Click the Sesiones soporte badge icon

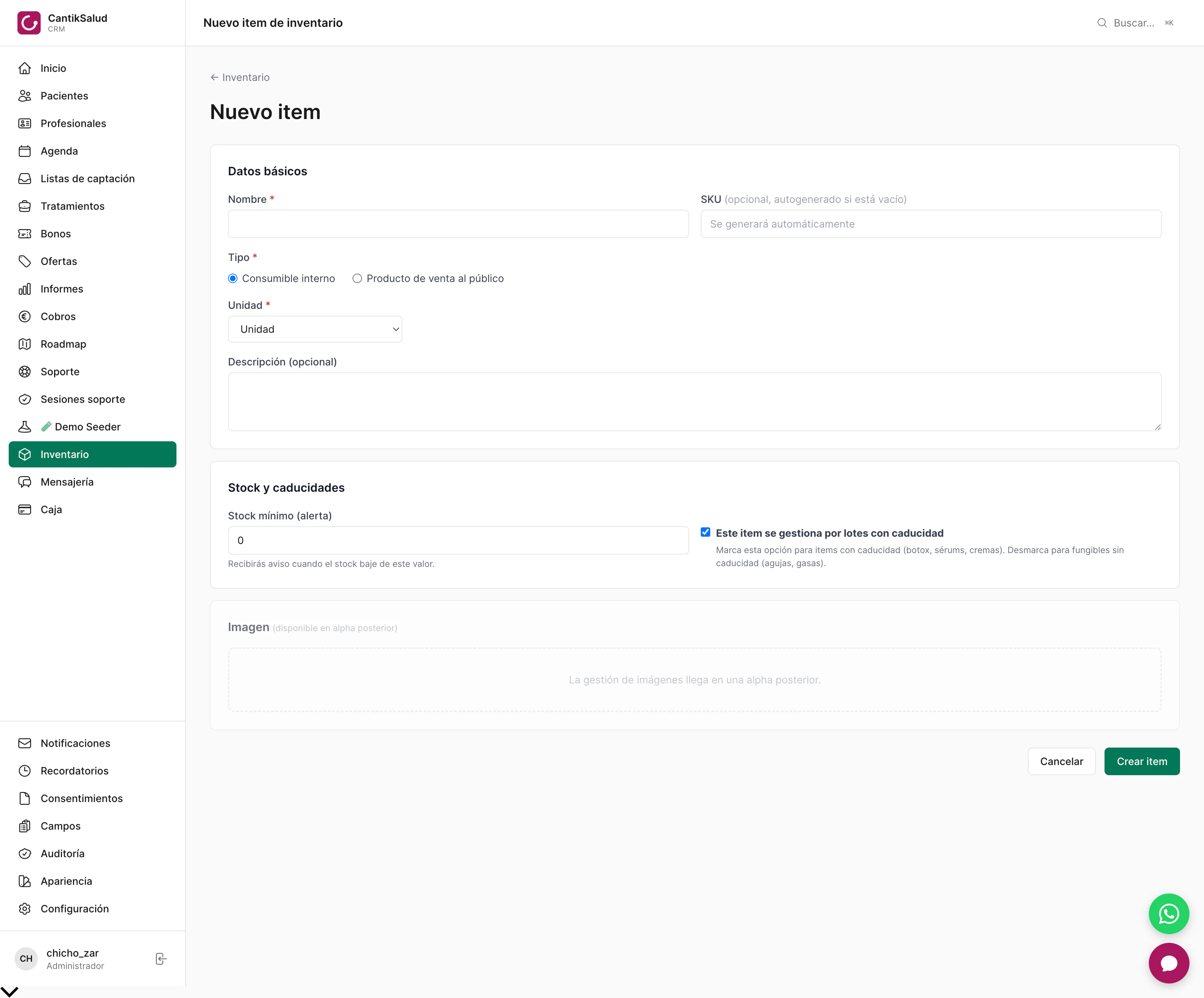tap(25, 399)
